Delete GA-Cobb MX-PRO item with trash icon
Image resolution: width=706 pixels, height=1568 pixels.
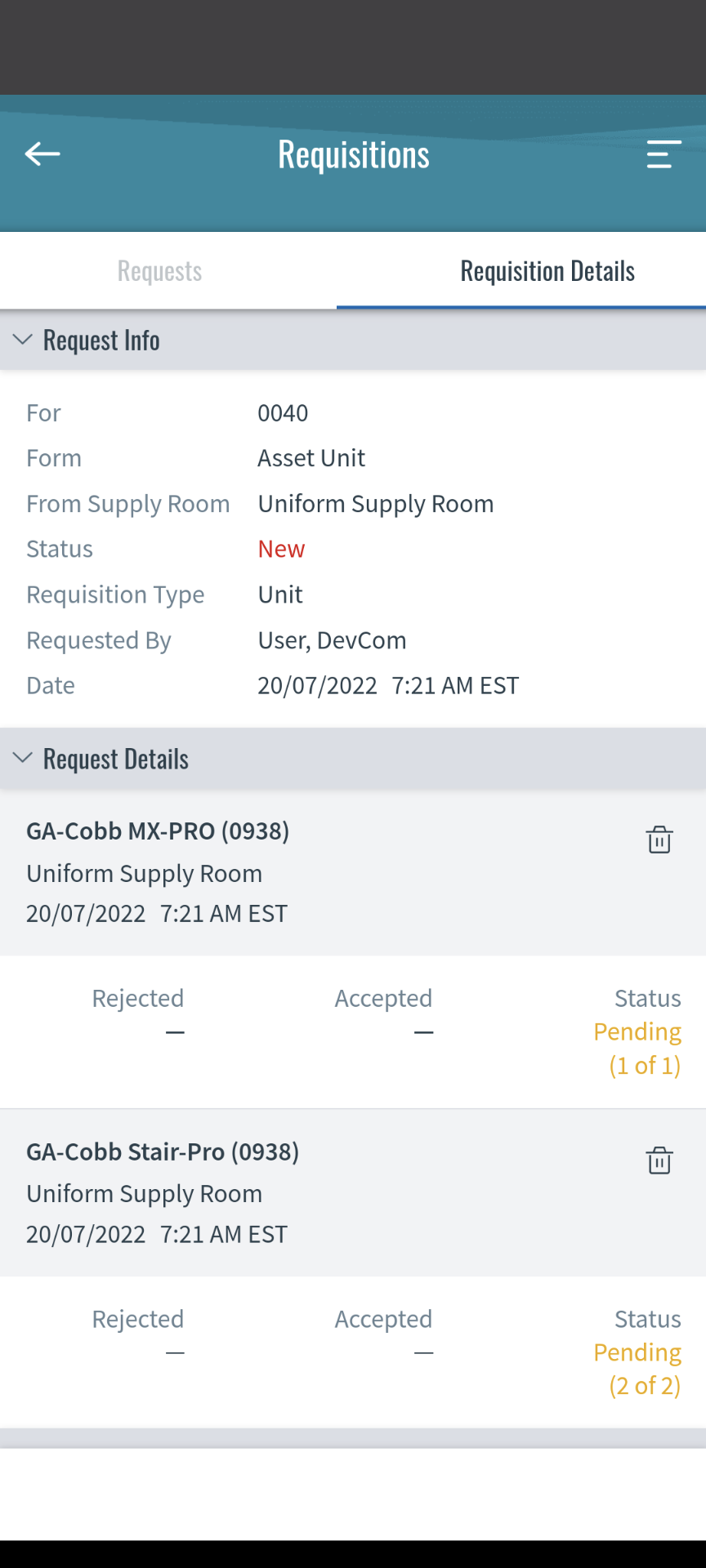659,840
